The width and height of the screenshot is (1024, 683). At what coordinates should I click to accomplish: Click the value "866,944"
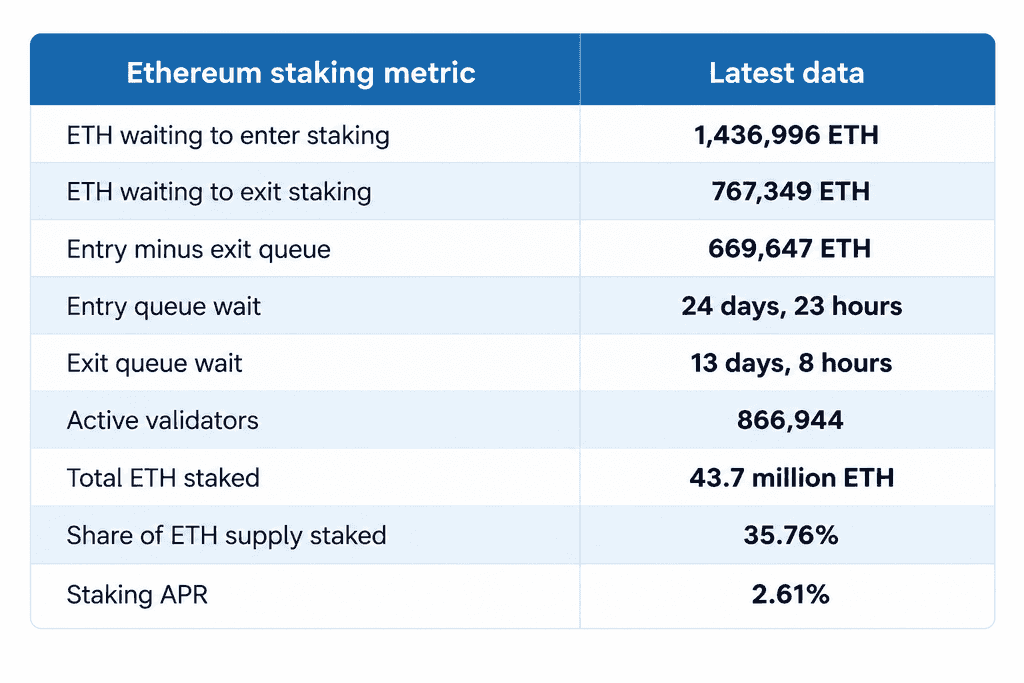790,420
